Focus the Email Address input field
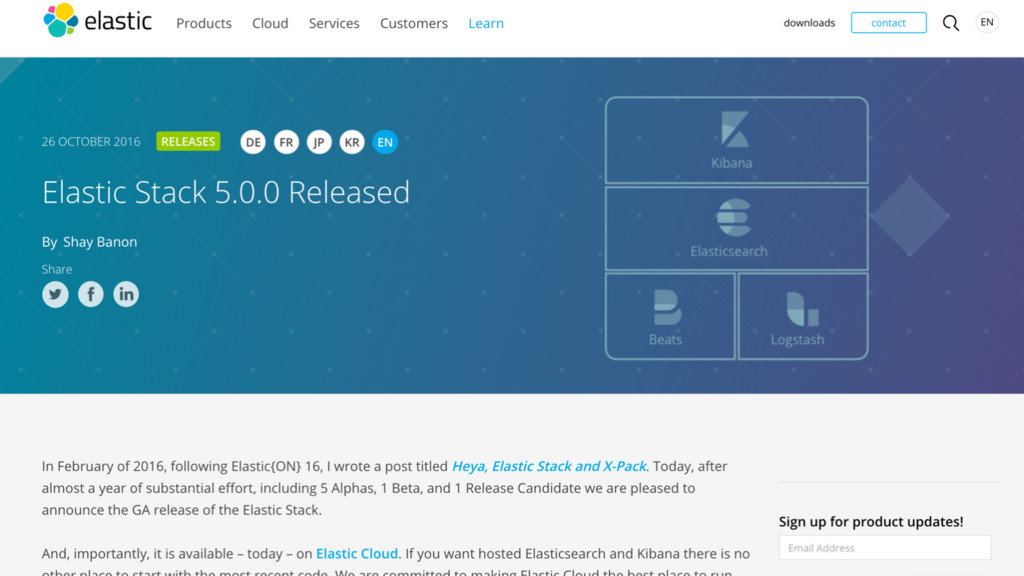Image resolution: width=1024 pixels, height=576 pixels. click(885, 548)
